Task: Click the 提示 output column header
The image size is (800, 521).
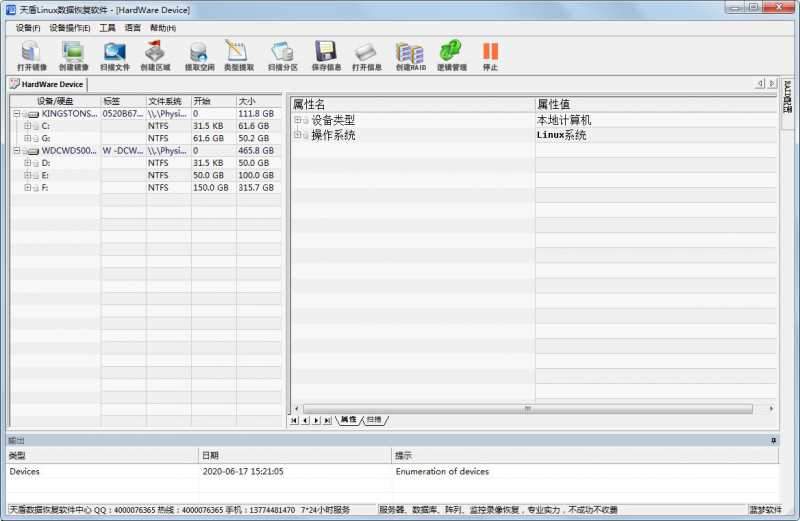Action: point(585,456)
